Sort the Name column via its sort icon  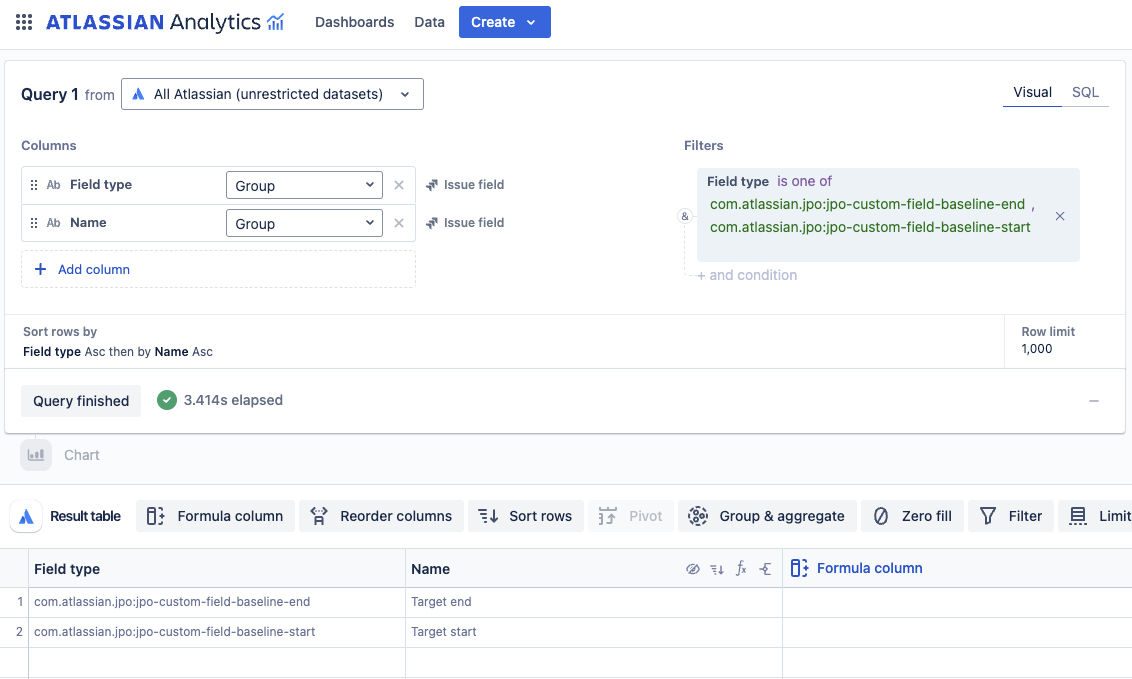717,568
